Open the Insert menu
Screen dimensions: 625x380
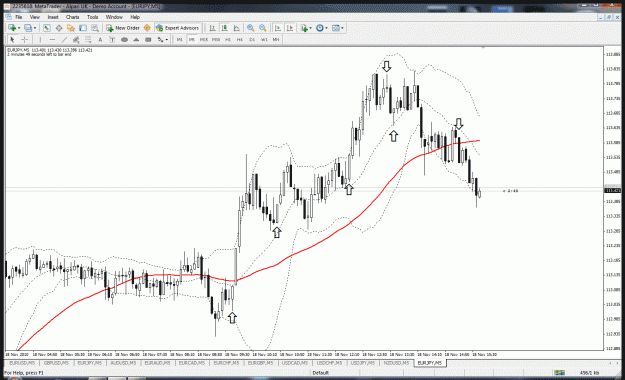point(53,17)
